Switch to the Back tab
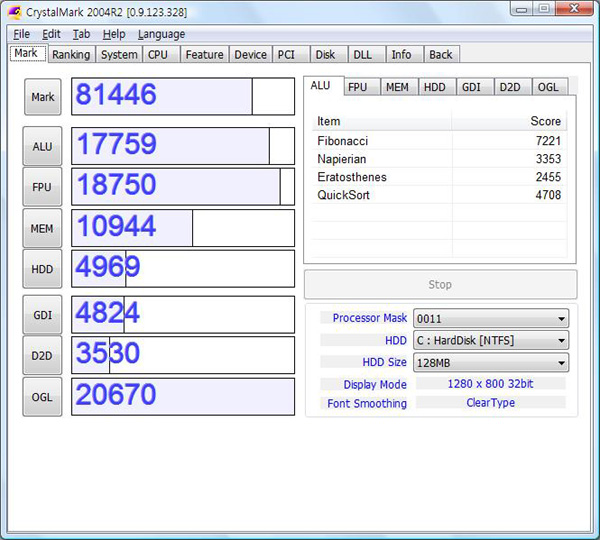The width and height of the screenshot is (600, 540). (442, 55)
